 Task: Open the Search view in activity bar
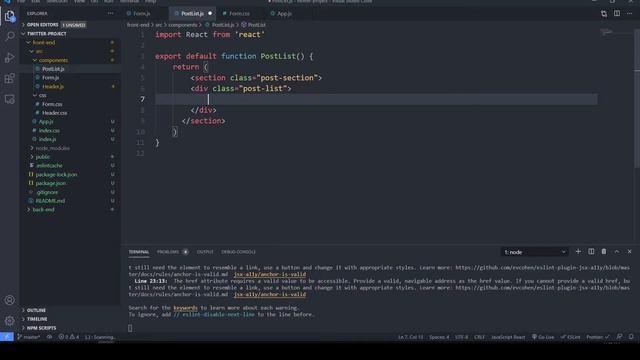coord(9,36)
